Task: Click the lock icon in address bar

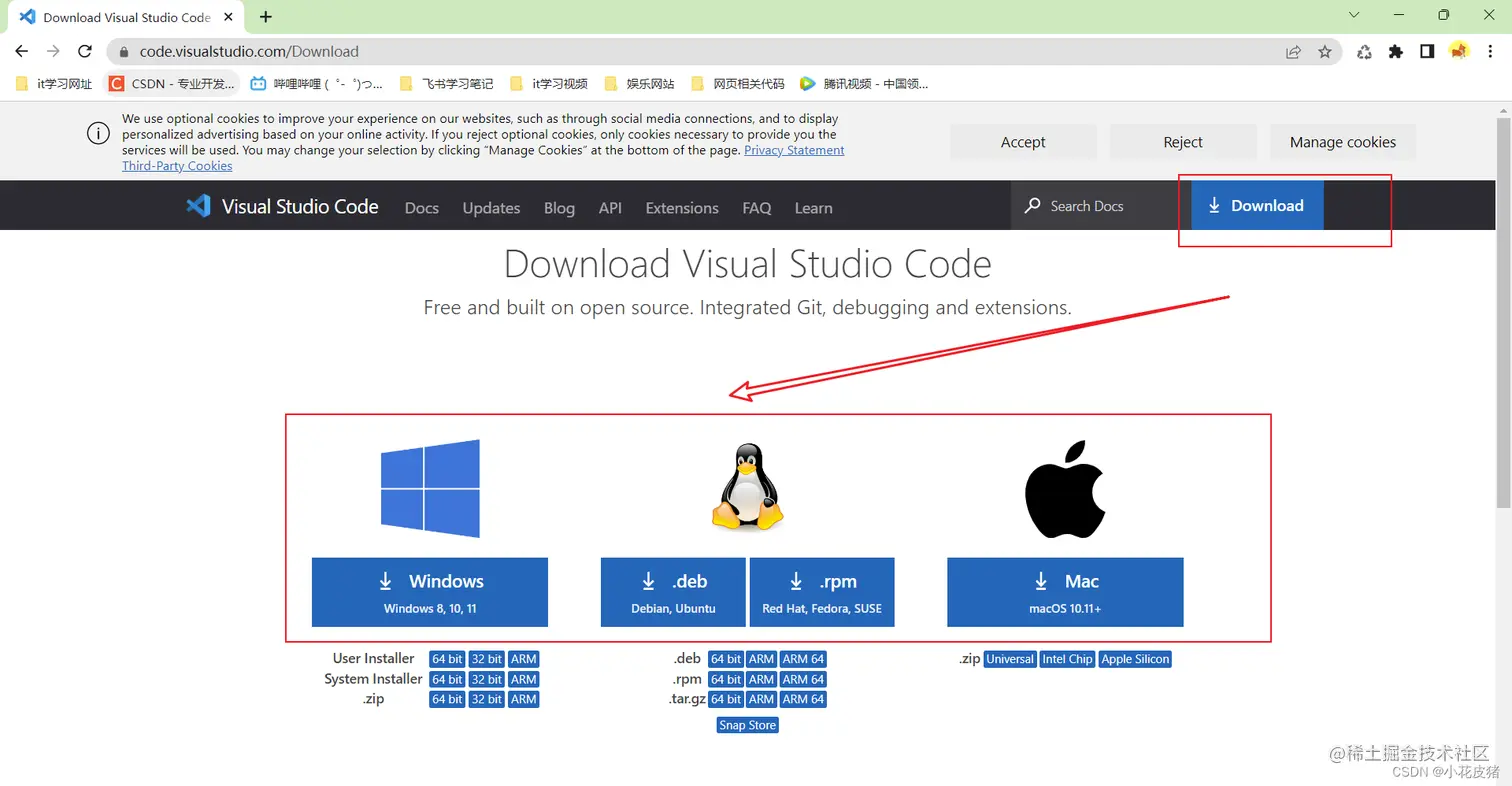Action: 124,52
